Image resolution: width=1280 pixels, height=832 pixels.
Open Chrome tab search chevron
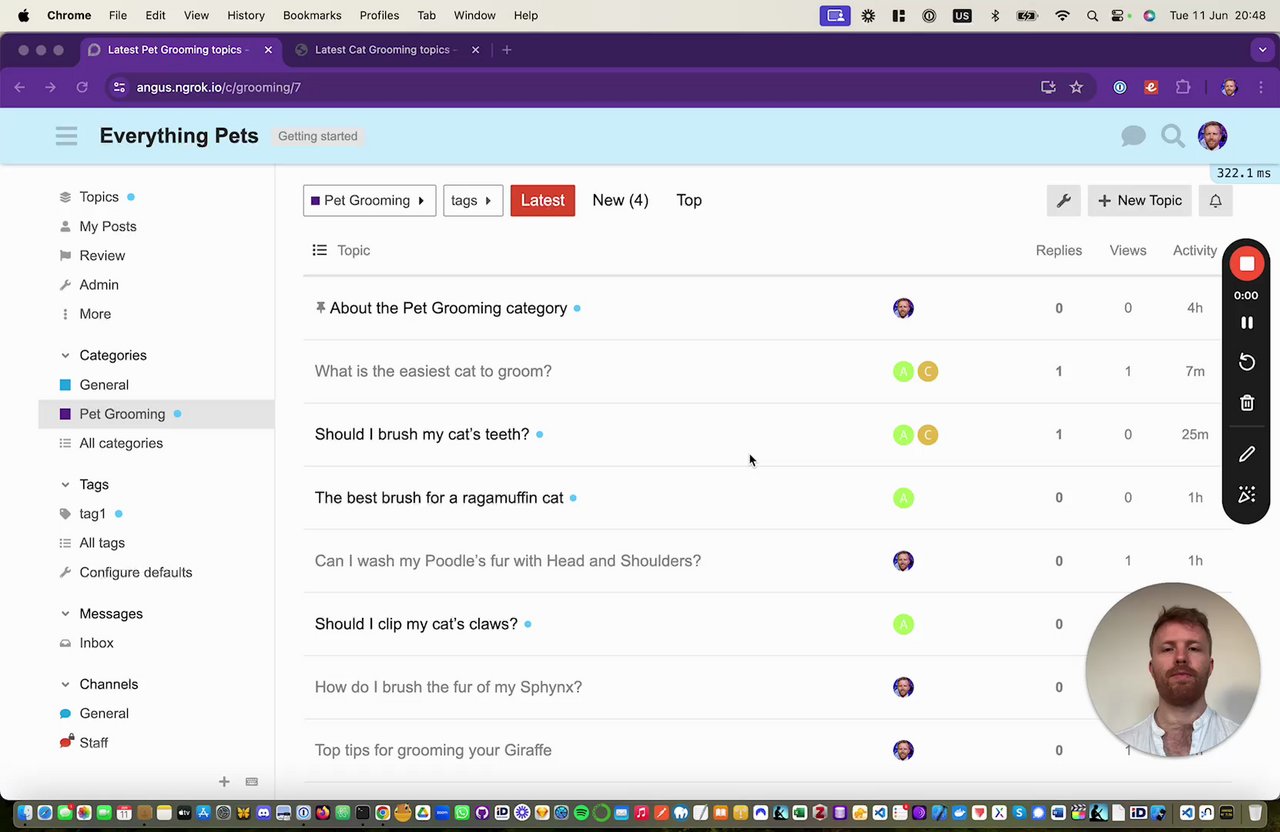pos(1262,50)
